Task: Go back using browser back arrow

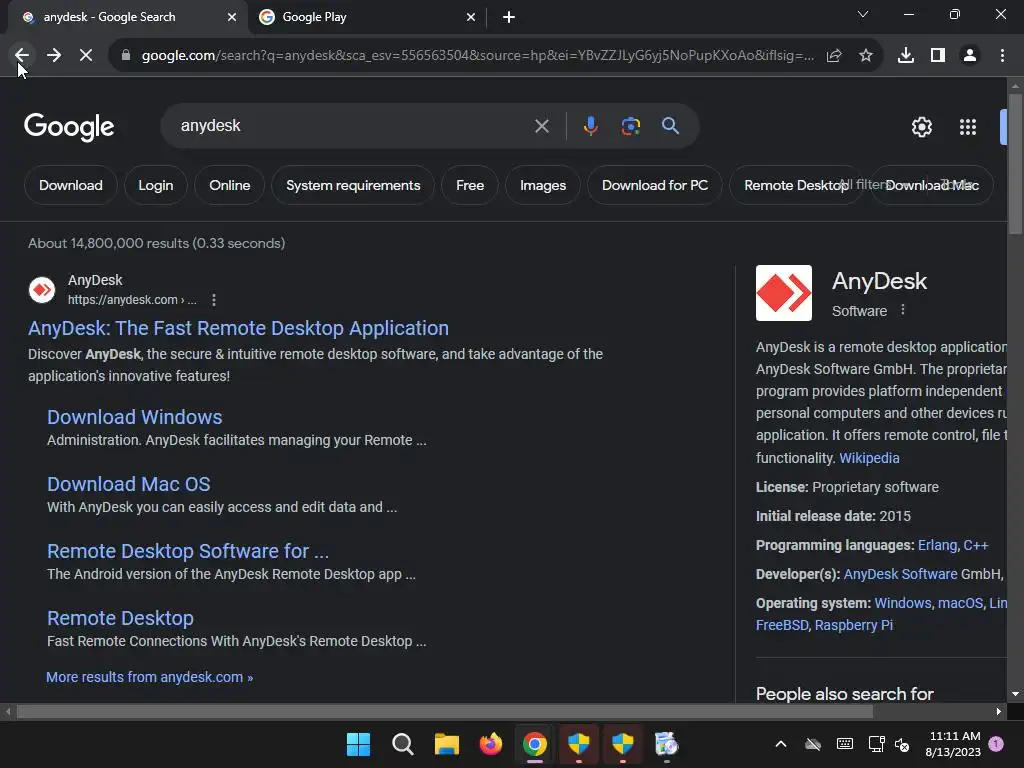Action: point(22,56)
